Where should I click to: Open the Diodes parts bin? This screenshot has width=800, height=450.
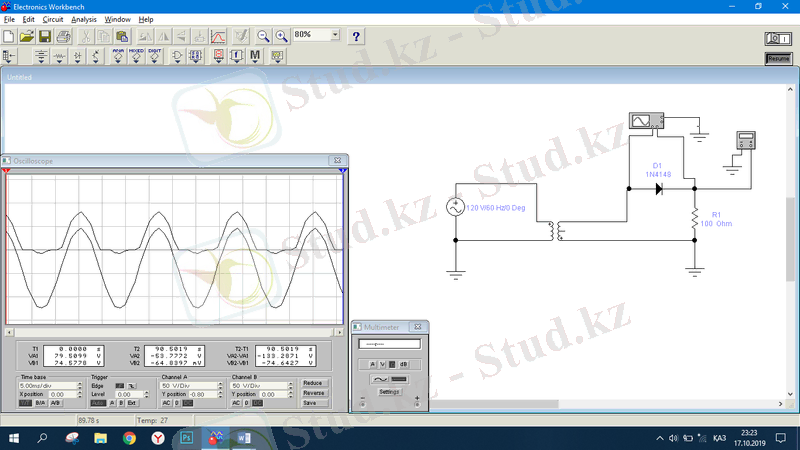[x=78, y=56]
